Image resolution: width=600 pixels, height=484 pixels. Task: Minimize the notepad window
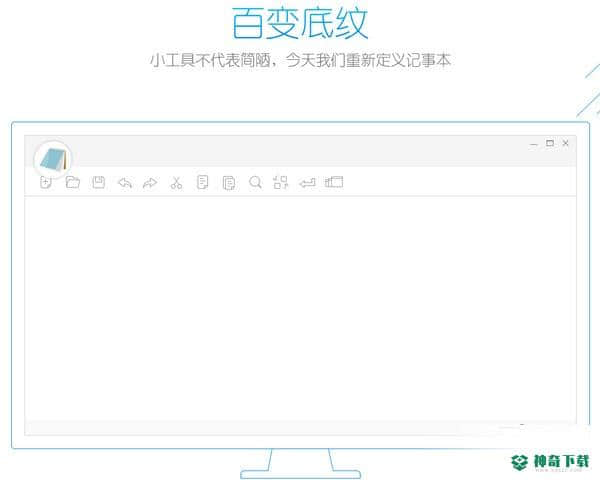(x=534, y=144)
